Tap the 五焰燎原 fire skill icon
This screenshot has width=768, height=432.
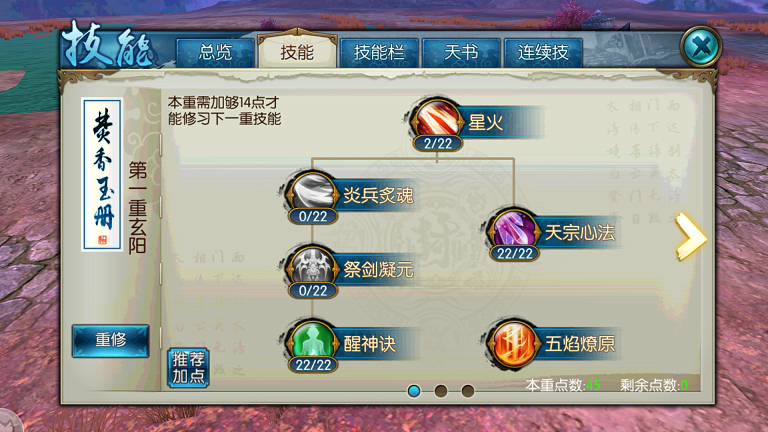[x=513, y=343]
